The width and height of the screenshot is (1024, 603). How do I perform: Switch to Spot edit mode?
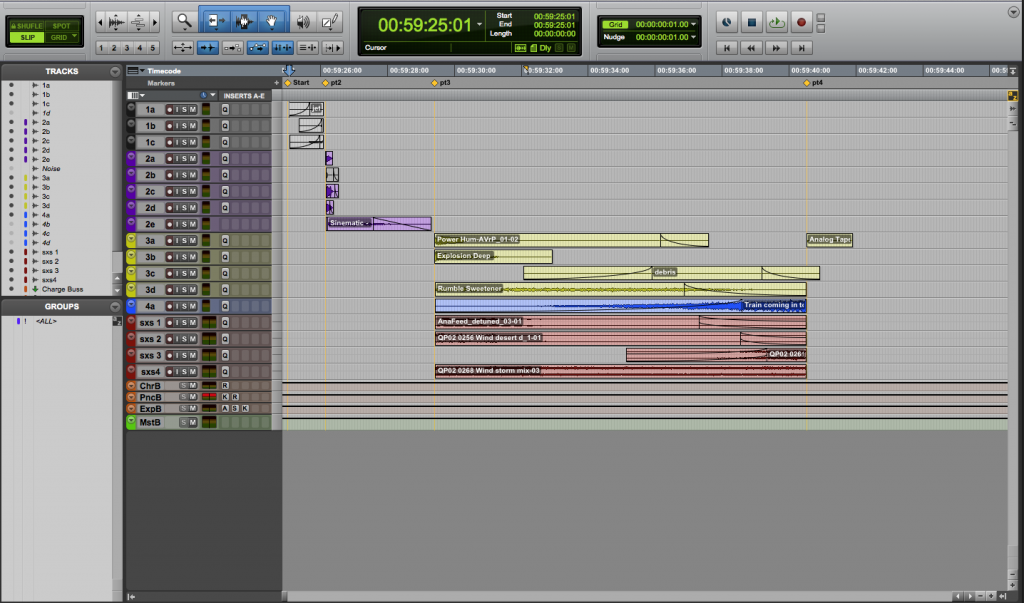coord(63,24)
